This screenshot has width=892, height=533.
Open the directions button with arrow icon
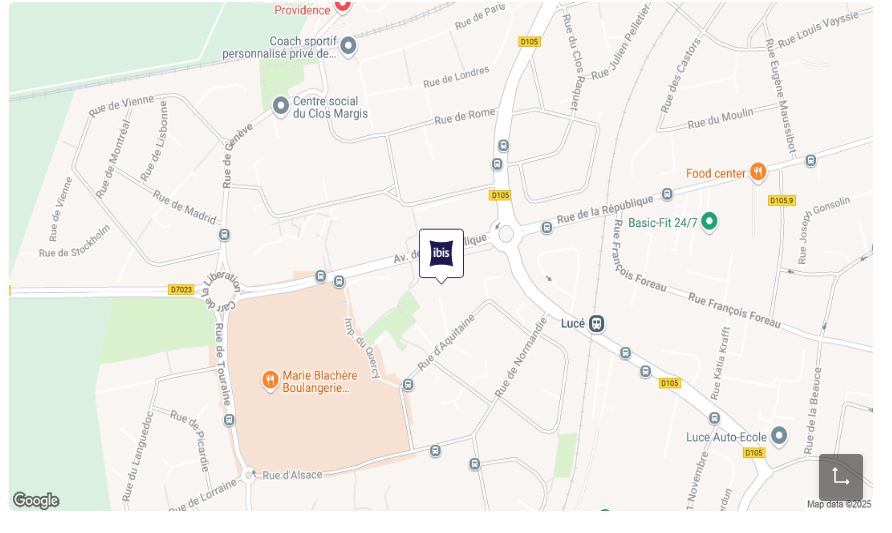[x=841, y=477]
